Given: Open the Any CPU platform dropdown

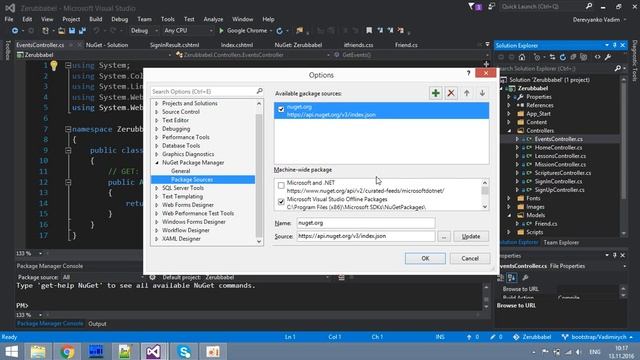Looking at the screenshot, I should pyautogui.click(x=188, y=31).
